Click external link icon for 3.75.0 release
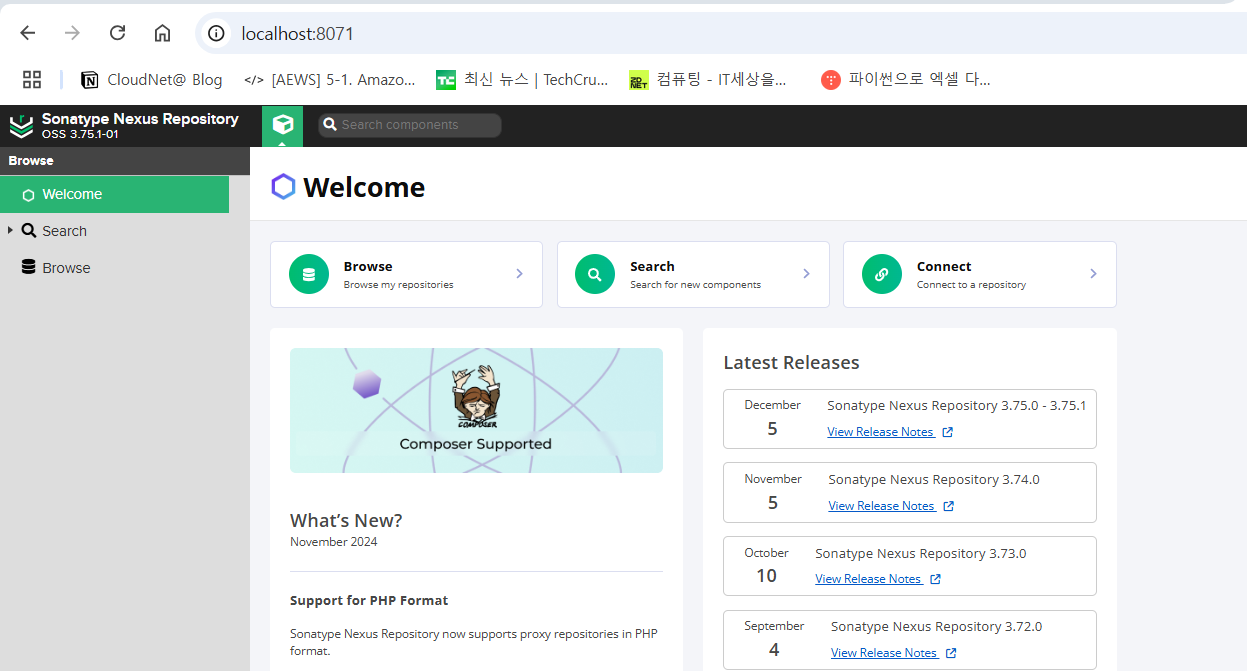 (948, 432)
